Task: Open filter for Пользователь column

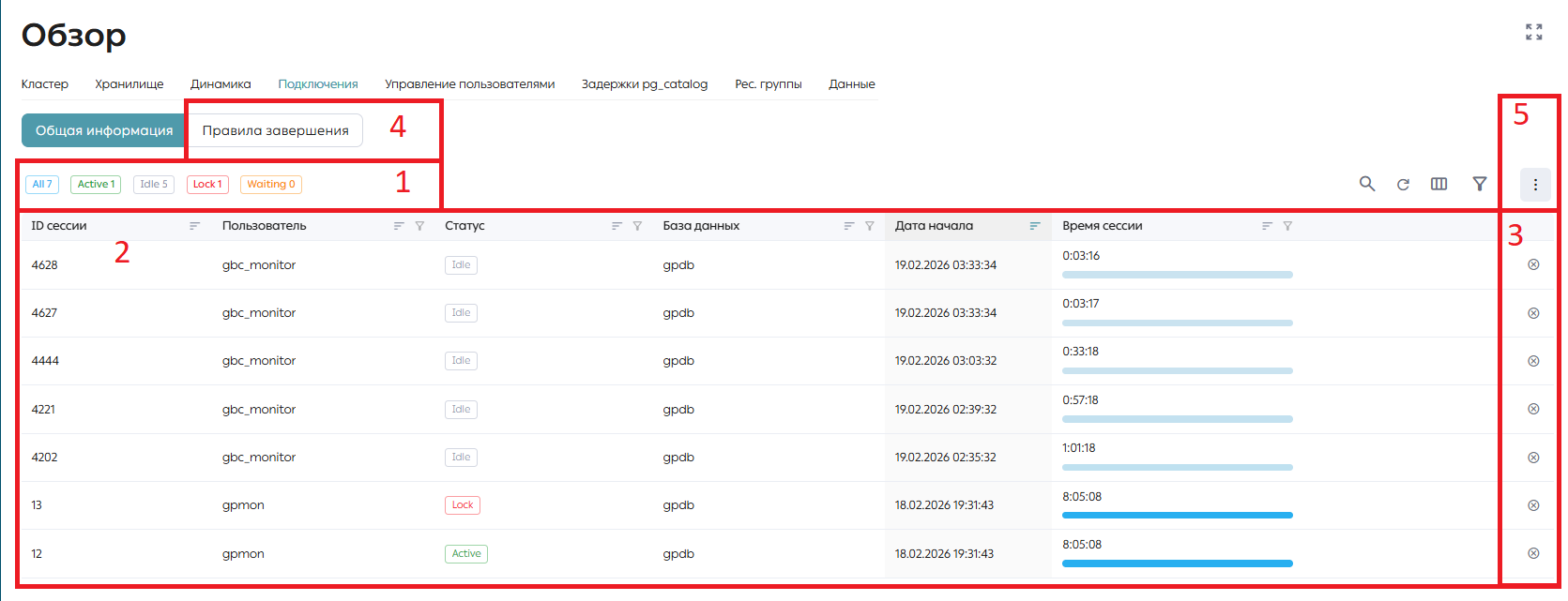Action: tap(419, 226)
